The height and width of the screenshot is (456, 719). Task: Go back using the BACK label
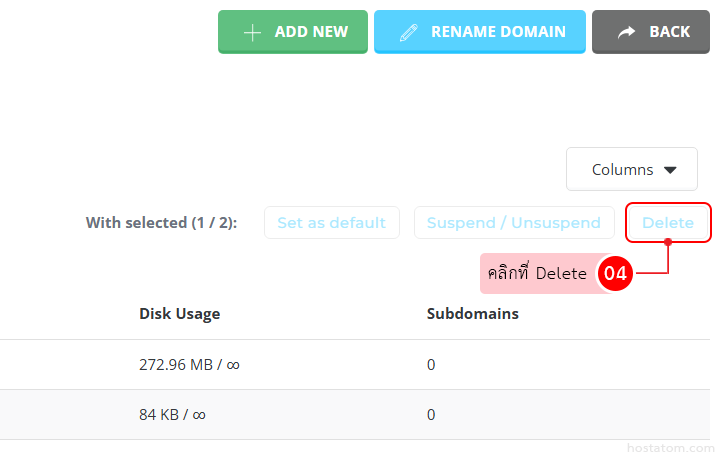point(669,32)
